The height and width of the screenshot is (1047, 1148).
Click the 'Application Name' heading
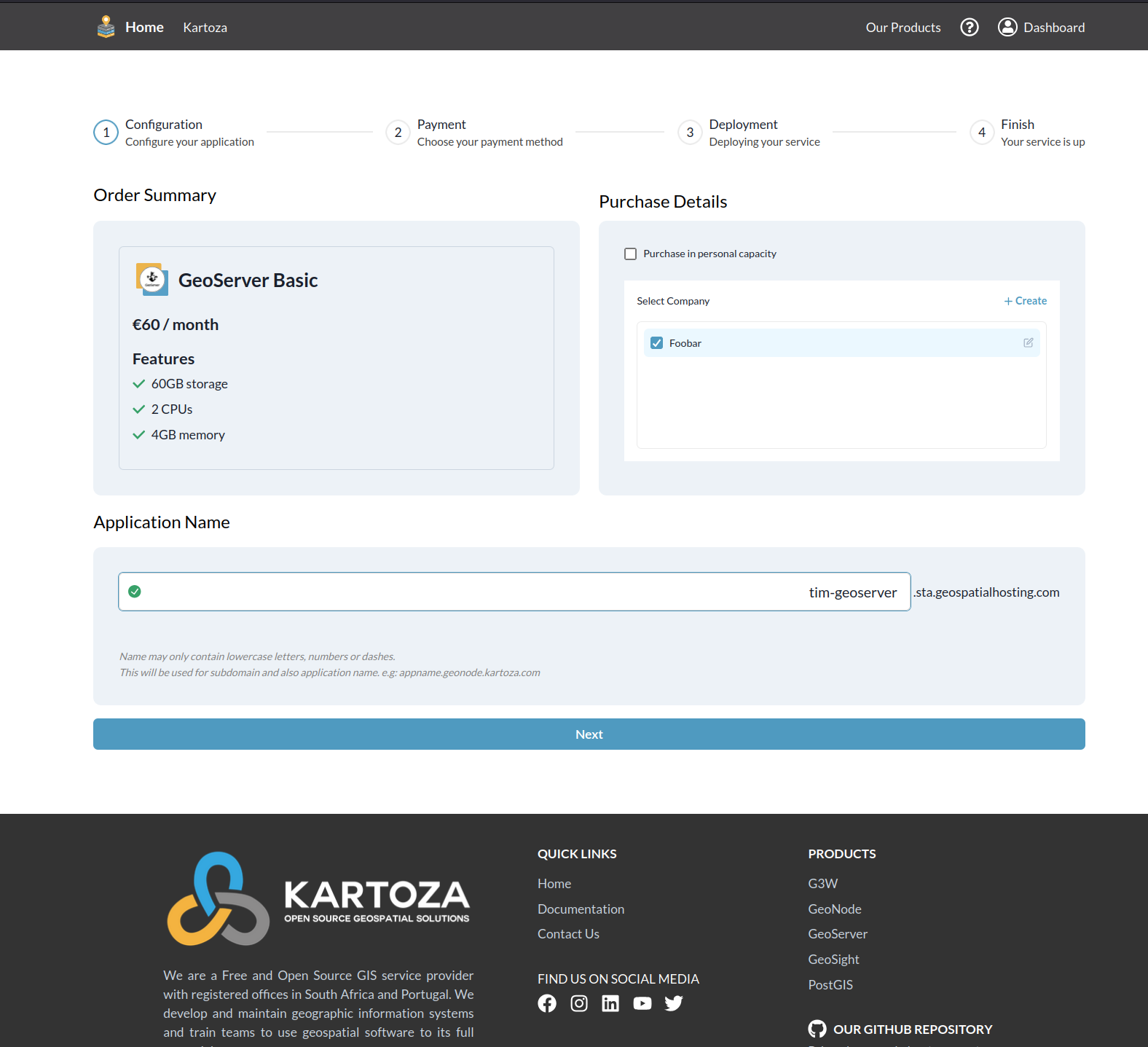click(162, 522)
